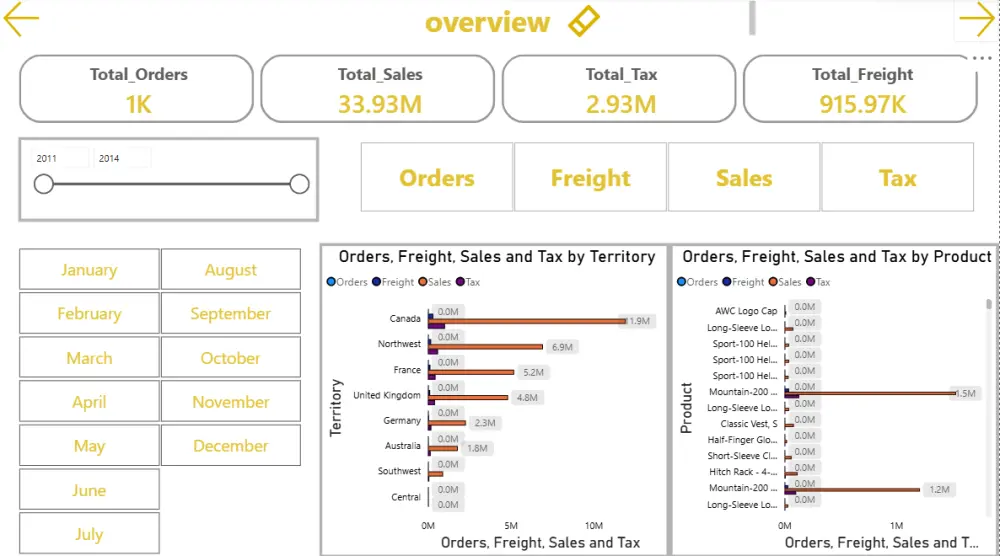This screenshot has height=556, width=1000.
Task: Filter by November
Action: (231, 402)
